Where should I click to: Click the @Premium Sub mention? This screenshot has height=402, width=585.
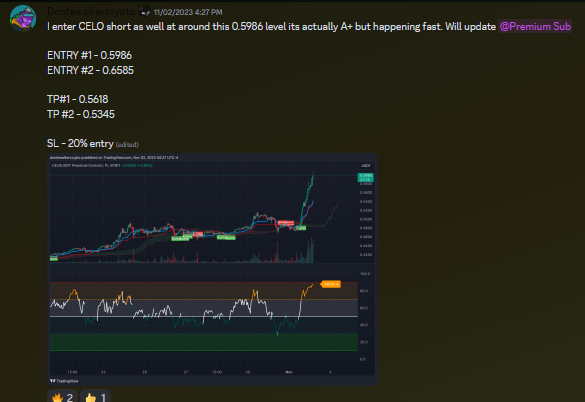point(535,27)
